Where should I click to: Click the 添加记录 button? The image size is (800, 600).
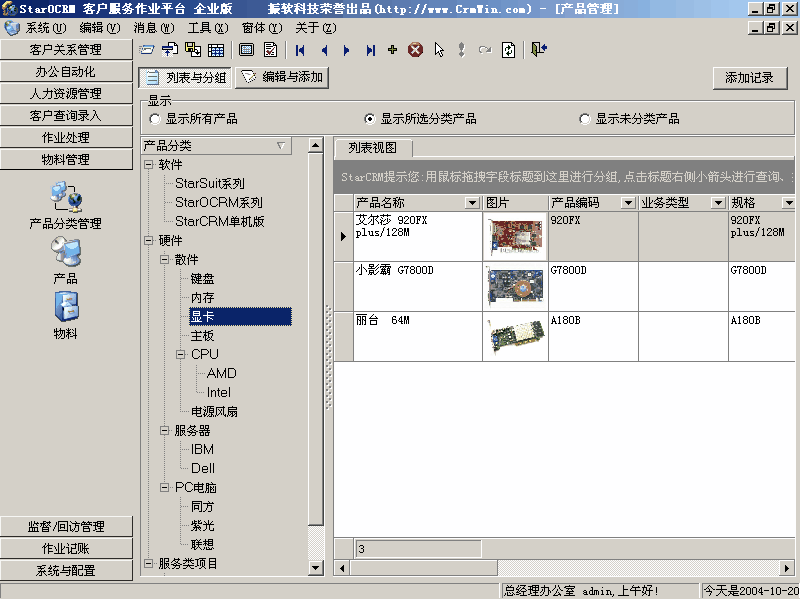pyautogui.click(x=749, y=78)
